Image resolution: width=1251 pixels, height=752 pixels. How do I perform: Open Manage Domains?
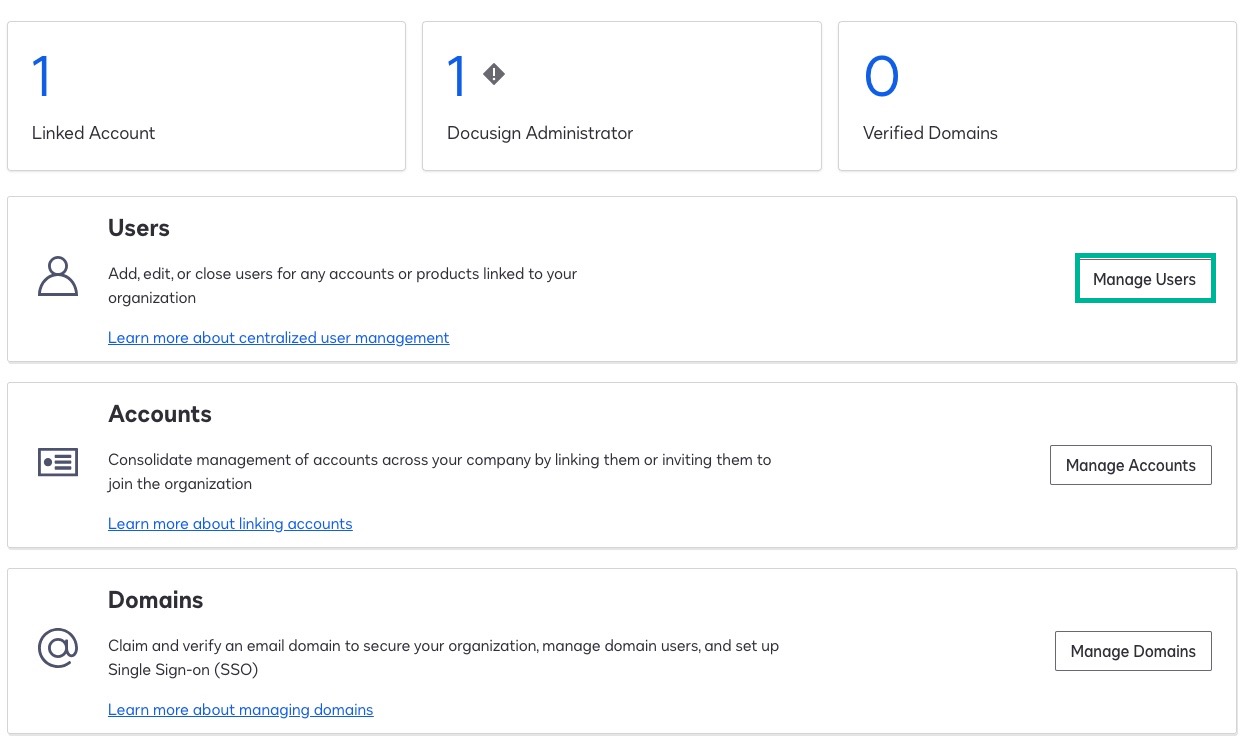pyautogui.click(x=1133, y=651)
